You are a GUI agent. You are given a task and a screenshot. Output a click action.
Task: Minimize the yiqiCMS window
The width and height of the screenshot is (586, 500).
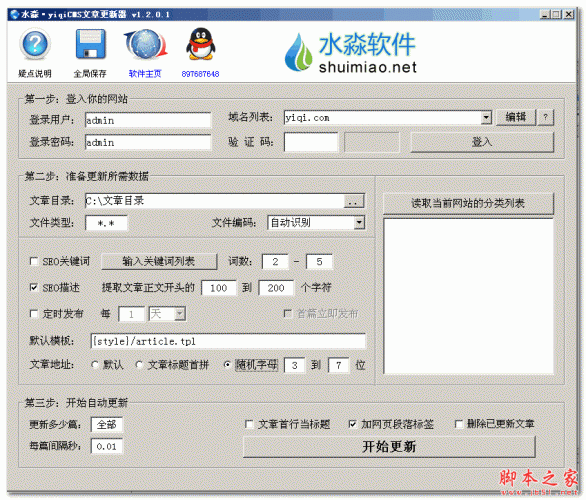coord(545,15)
